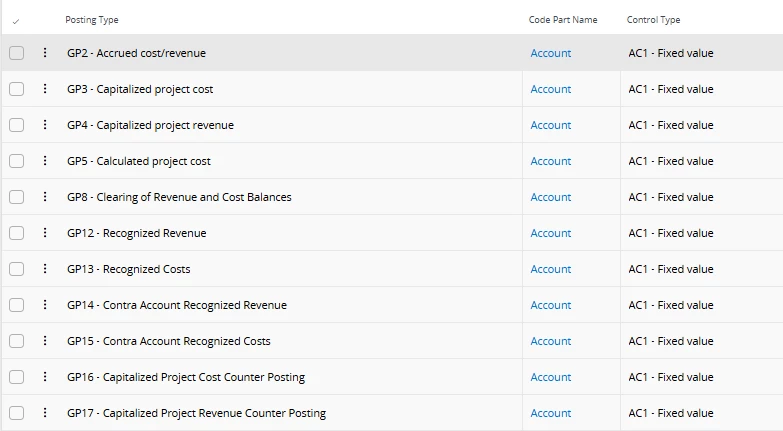Viewport: 783px width, 431px height.
Task: Open kebab menu for GP2 Accrued cost/revenue row
Action: click(x=45, y=52)
